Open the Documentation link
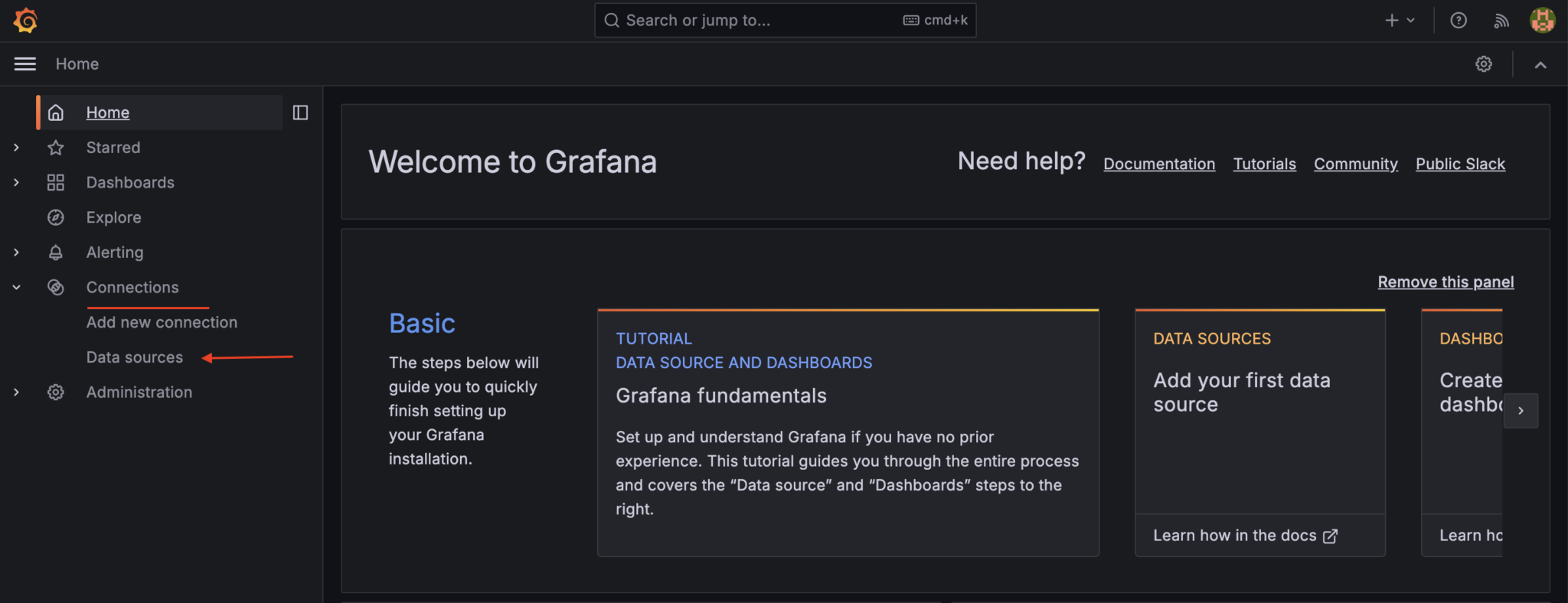1568x603 pixels. [1159, 164]
